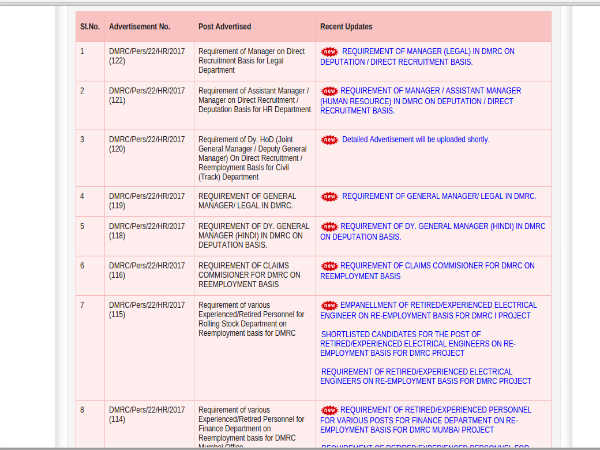Screen dimensions: 600x450
Task: Open Shortlisted Candidates for Electrical Engineers link
Action: click(x=418, y=344)
